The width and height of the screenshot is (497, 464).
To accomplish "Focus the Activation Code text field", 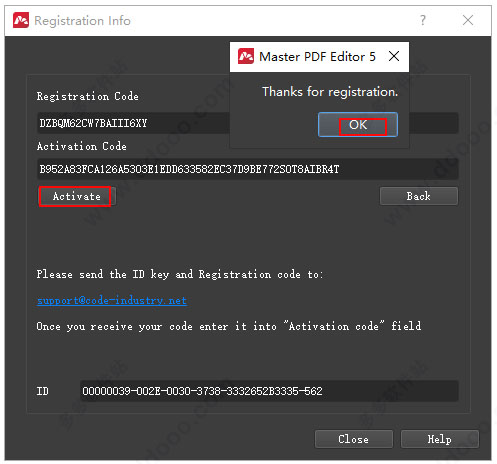I will pos(248,169).
